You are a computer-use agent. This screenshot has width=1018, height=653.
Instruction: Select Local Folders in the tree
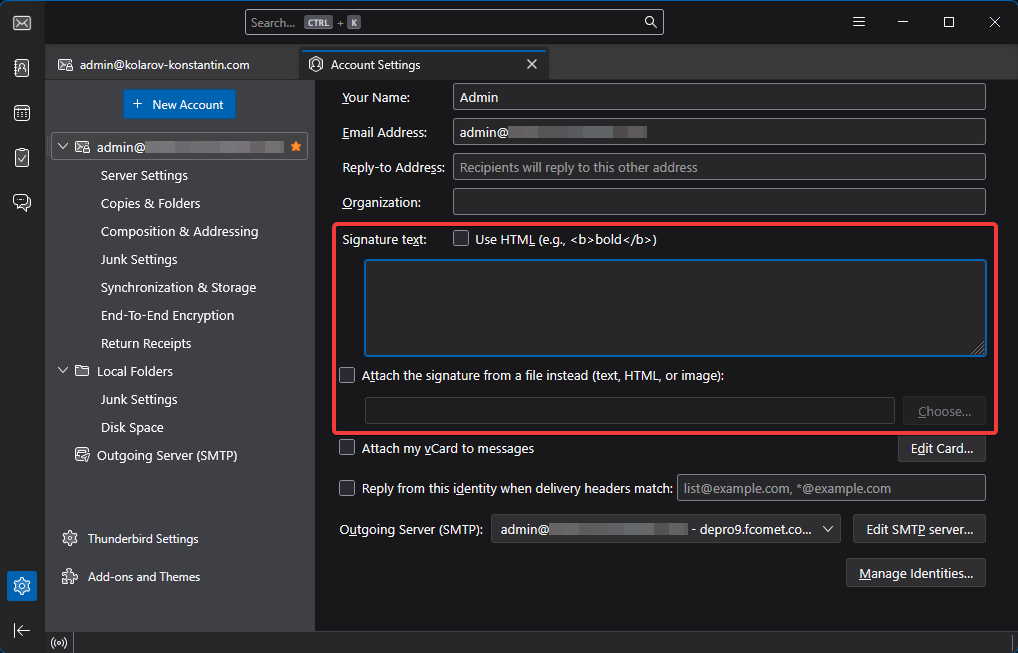click(135, 371)
